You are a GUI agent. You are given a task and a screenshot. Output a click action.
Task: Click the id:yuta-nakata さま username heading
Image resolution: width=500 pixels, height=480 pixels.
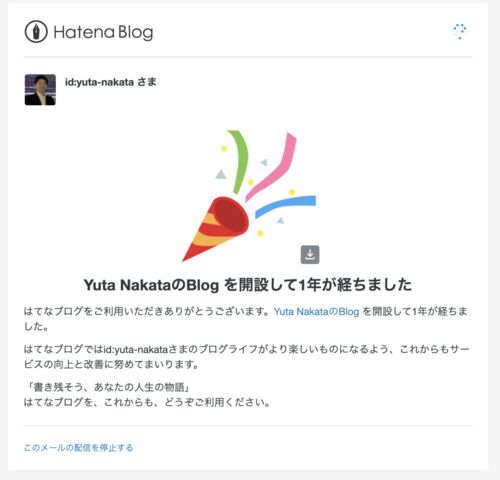pos(110,82)
